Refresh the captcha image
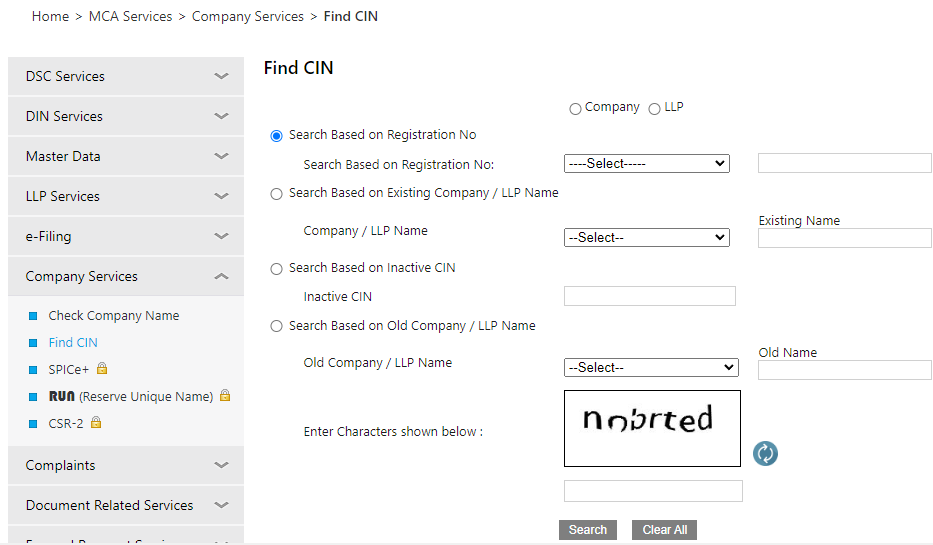This screenshot has height=545, width=933. pyautogui.click(x=765, y=454)
